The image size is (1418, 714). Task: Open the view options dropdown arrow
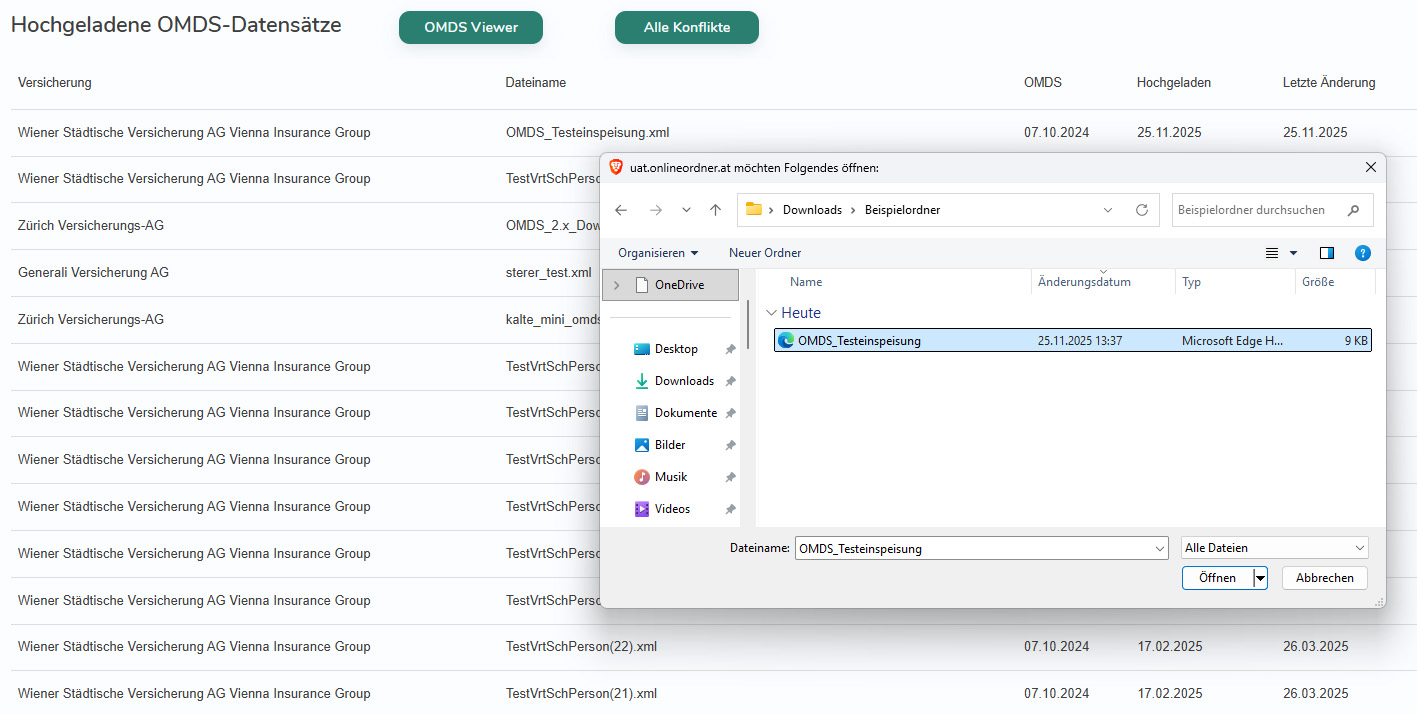[x=1293, y=253]
